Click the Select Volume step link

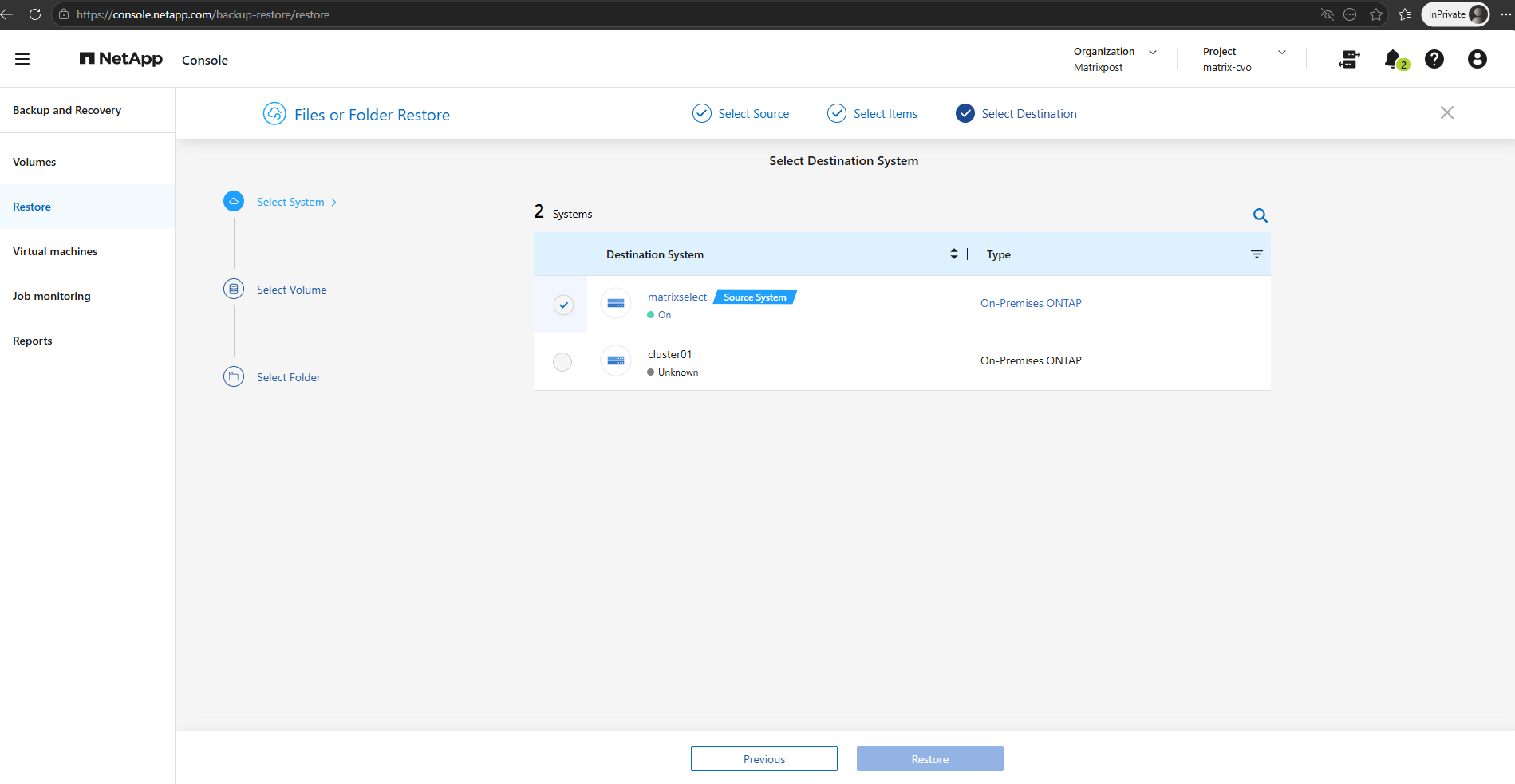(x=292, y=290)
